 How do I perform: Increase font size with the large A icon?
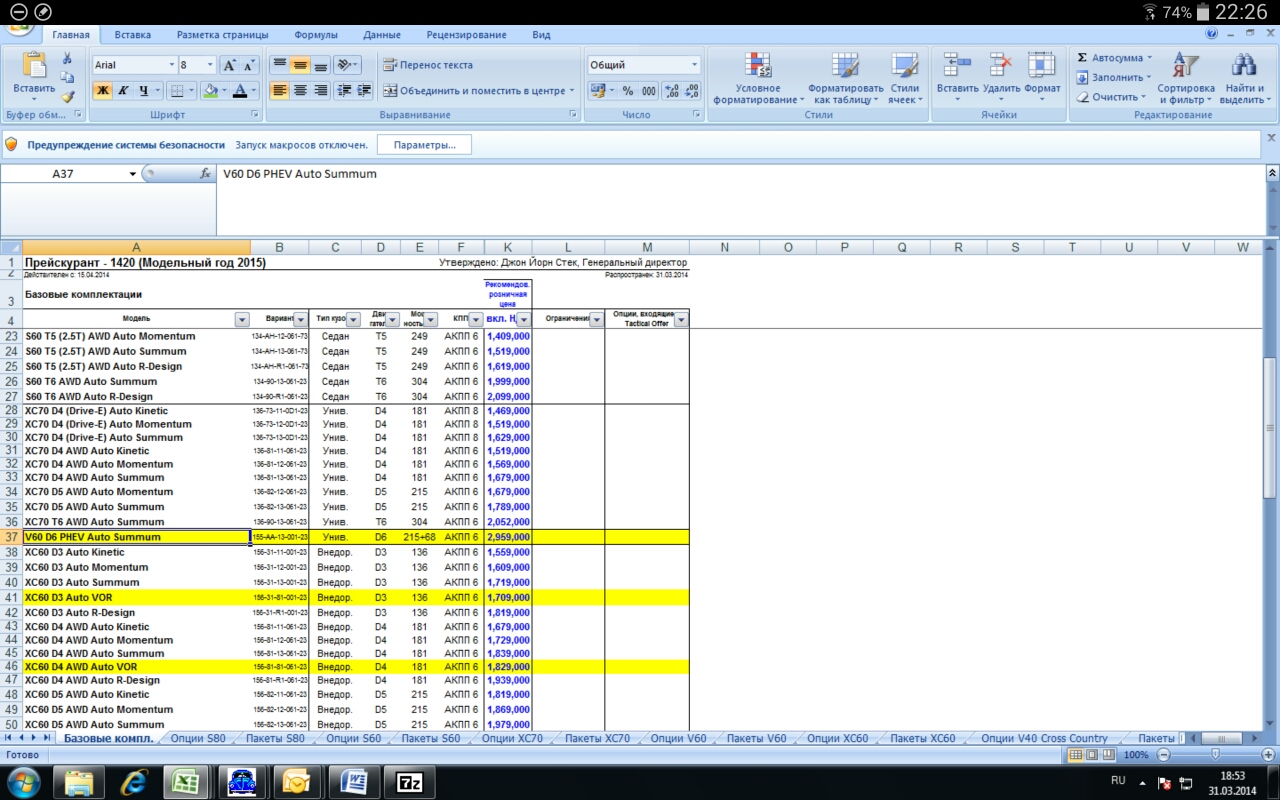pos(229,65)
